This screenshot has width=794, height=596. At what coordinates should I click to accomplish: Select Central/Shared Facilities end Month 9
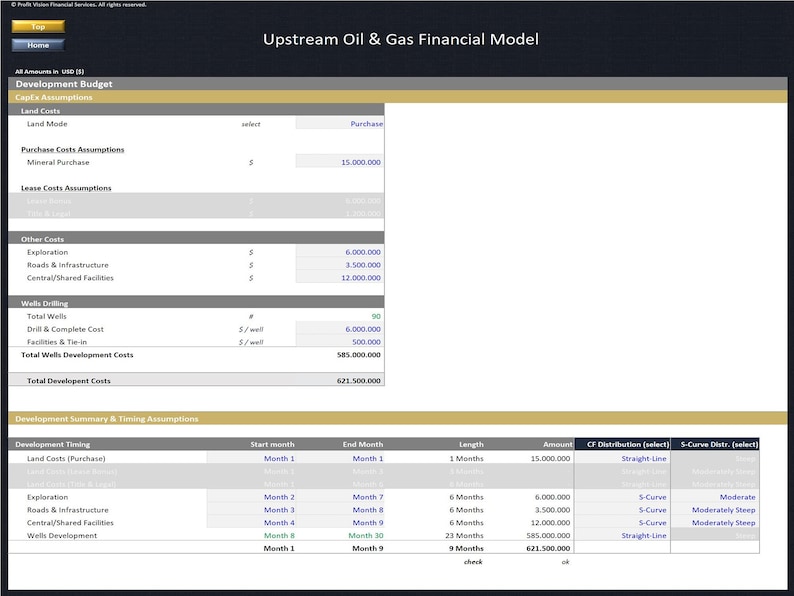340,523
